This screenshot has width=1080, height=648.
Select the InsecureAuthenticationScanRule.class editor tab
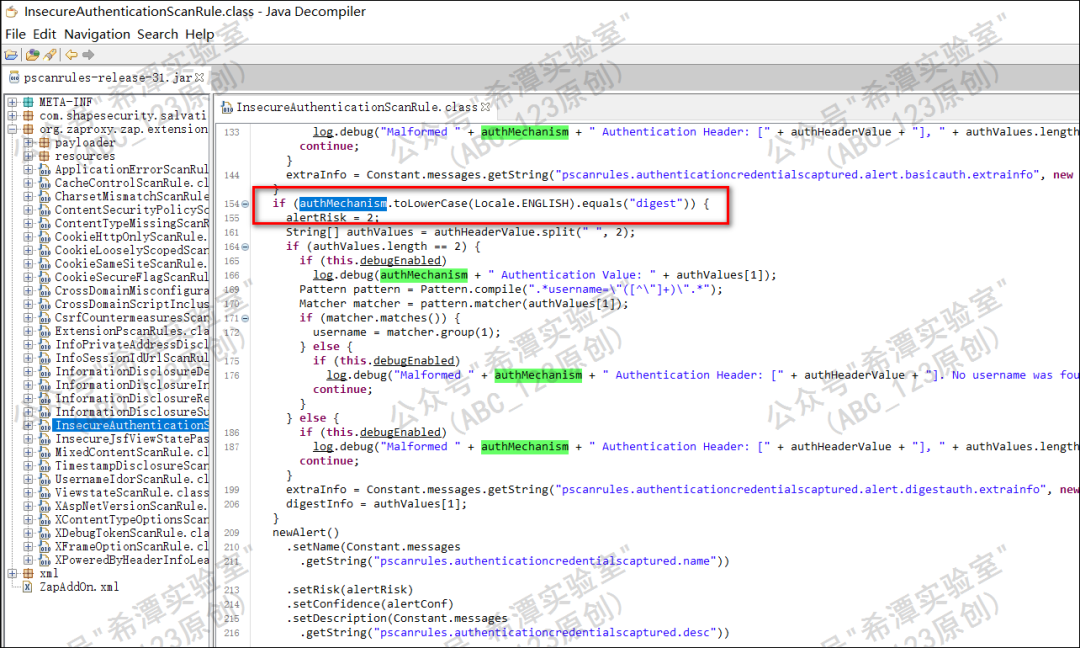coord(356,107)
